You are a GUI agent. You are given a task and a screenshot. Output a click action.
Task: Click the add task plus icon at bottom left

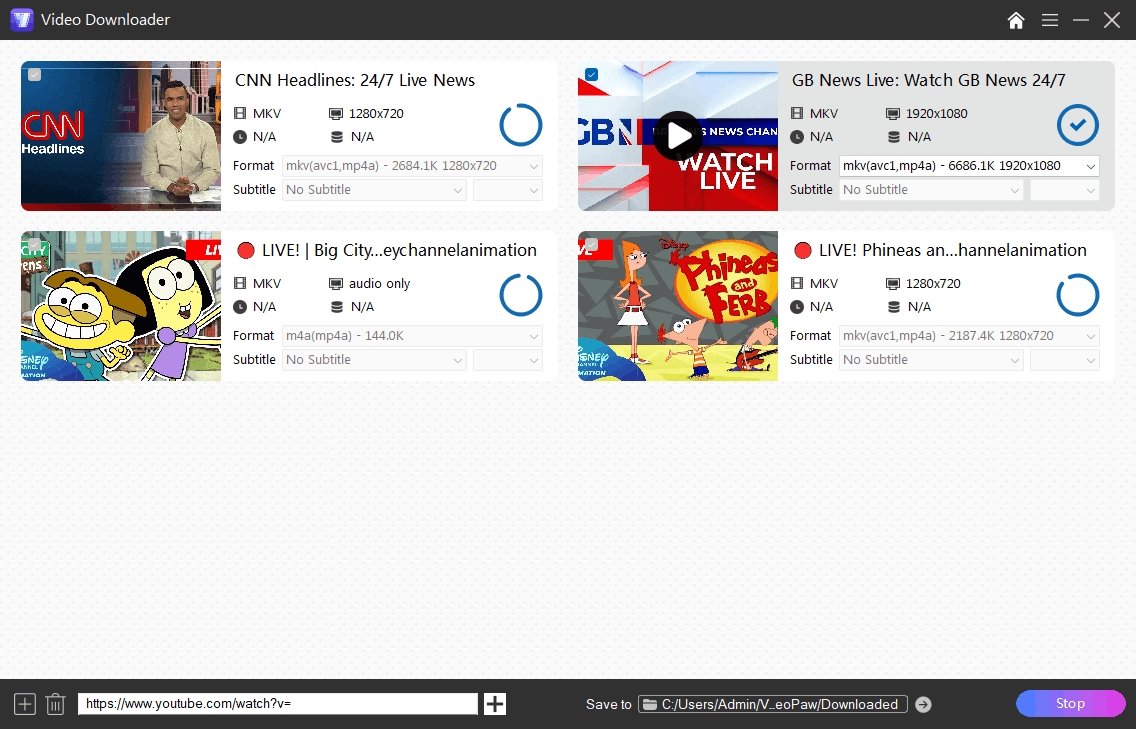25,704
